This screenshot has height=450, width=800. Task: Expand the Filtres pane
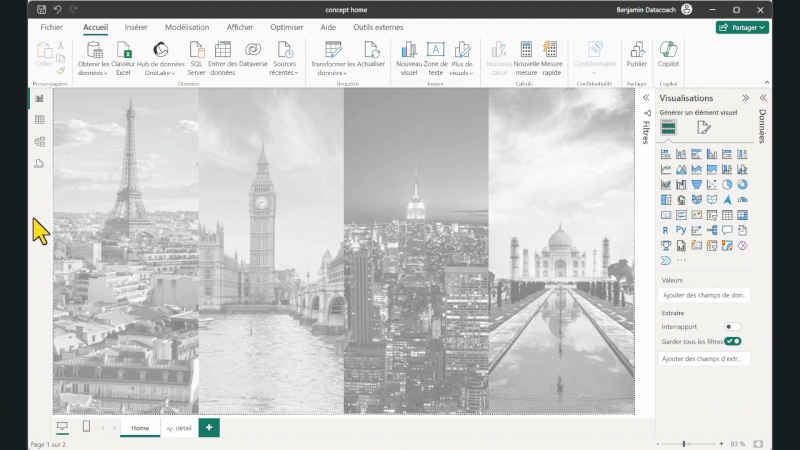[646, 98]
